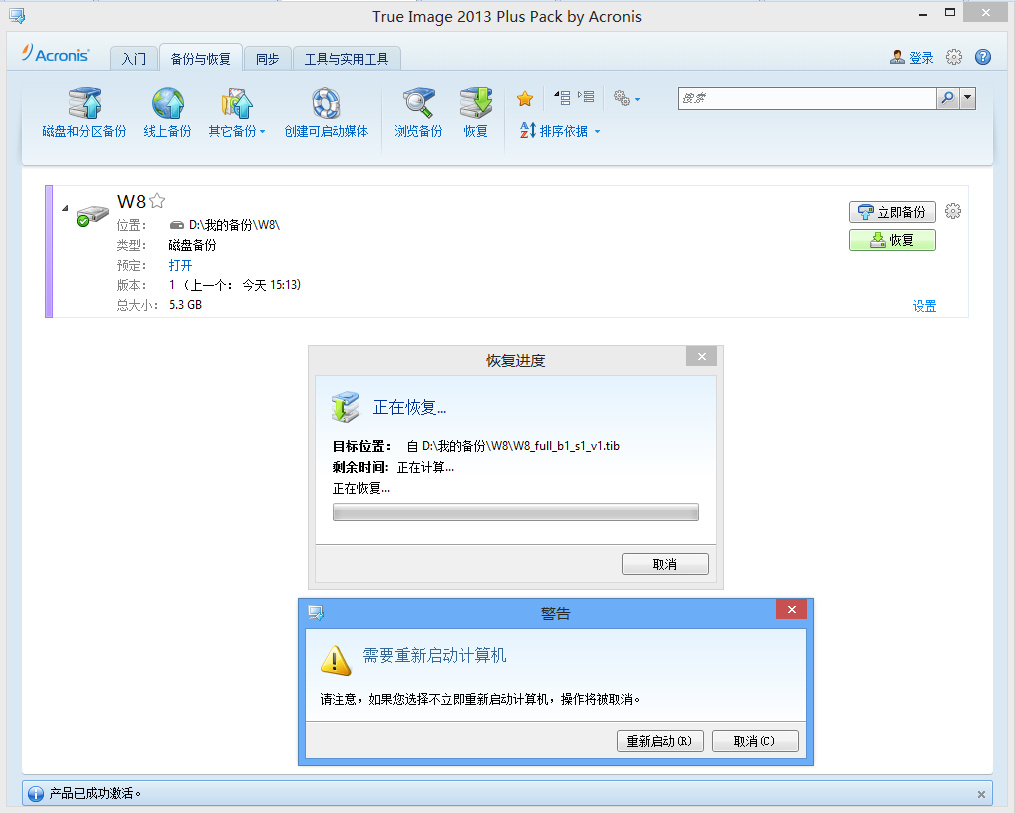Open Other Backup (其它备份) menu
Image resolution: width=1015 pixels, height=813 pixels.
[x=236, y=113]
